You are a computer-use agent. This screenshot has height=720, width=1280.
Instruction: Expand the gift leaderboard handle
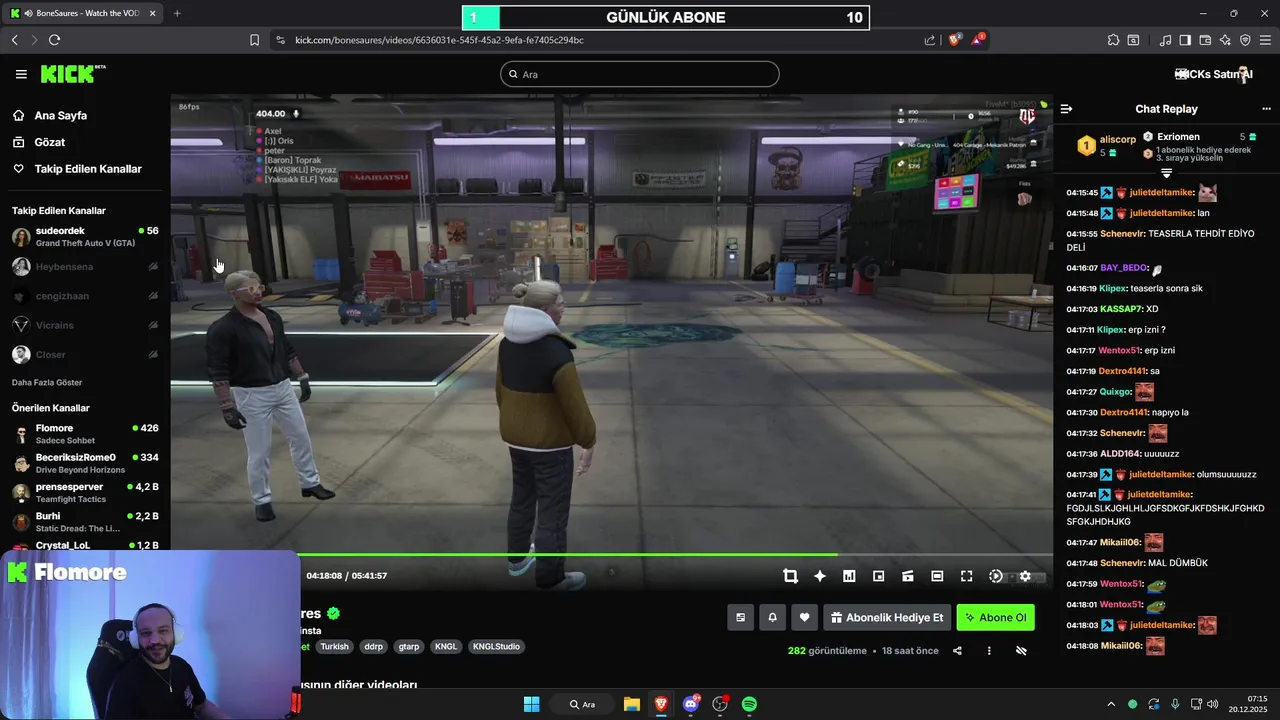tap(1166, 173)
